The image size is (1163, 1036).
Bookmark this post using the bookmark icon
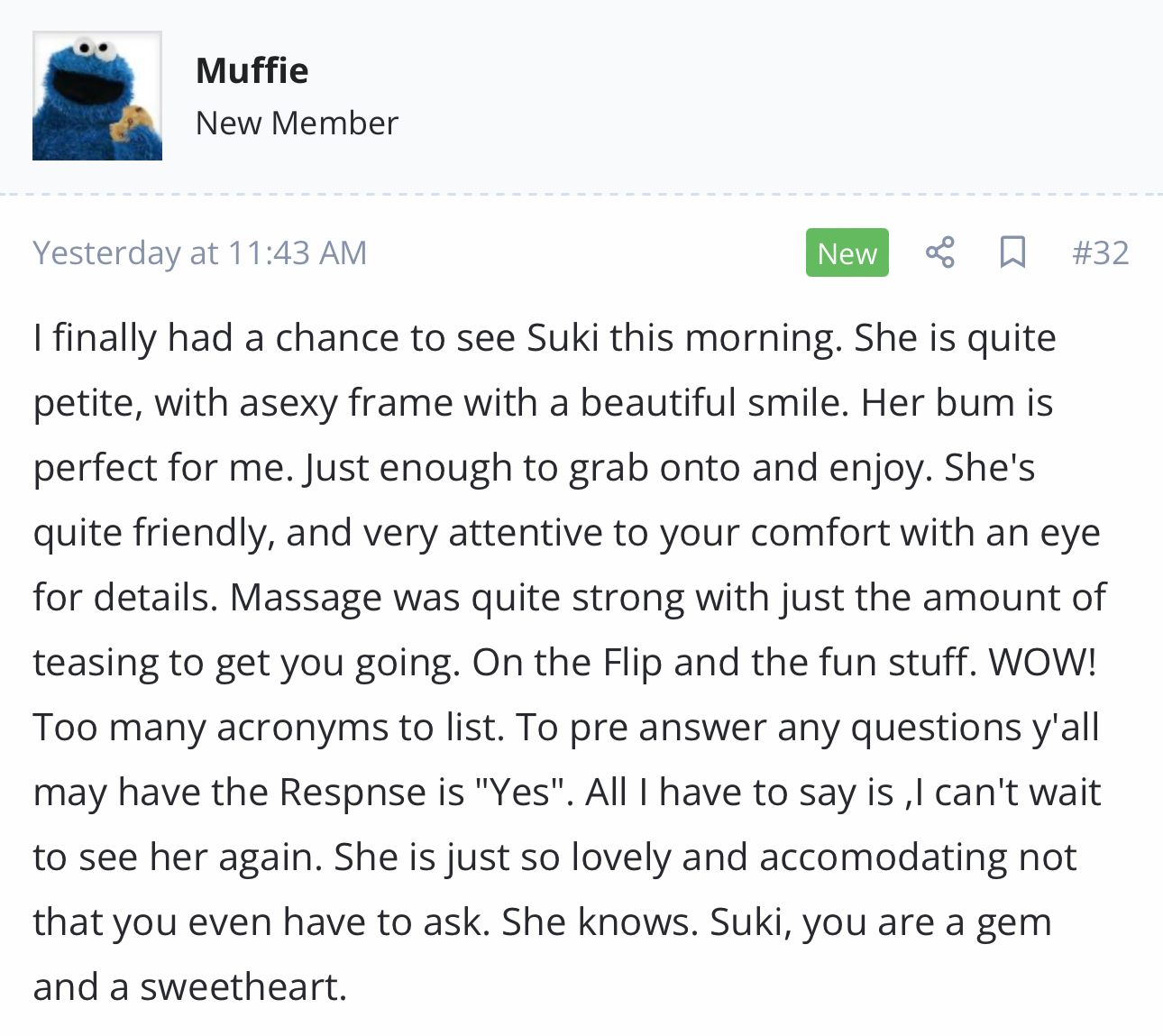(x=1012, y=252)
